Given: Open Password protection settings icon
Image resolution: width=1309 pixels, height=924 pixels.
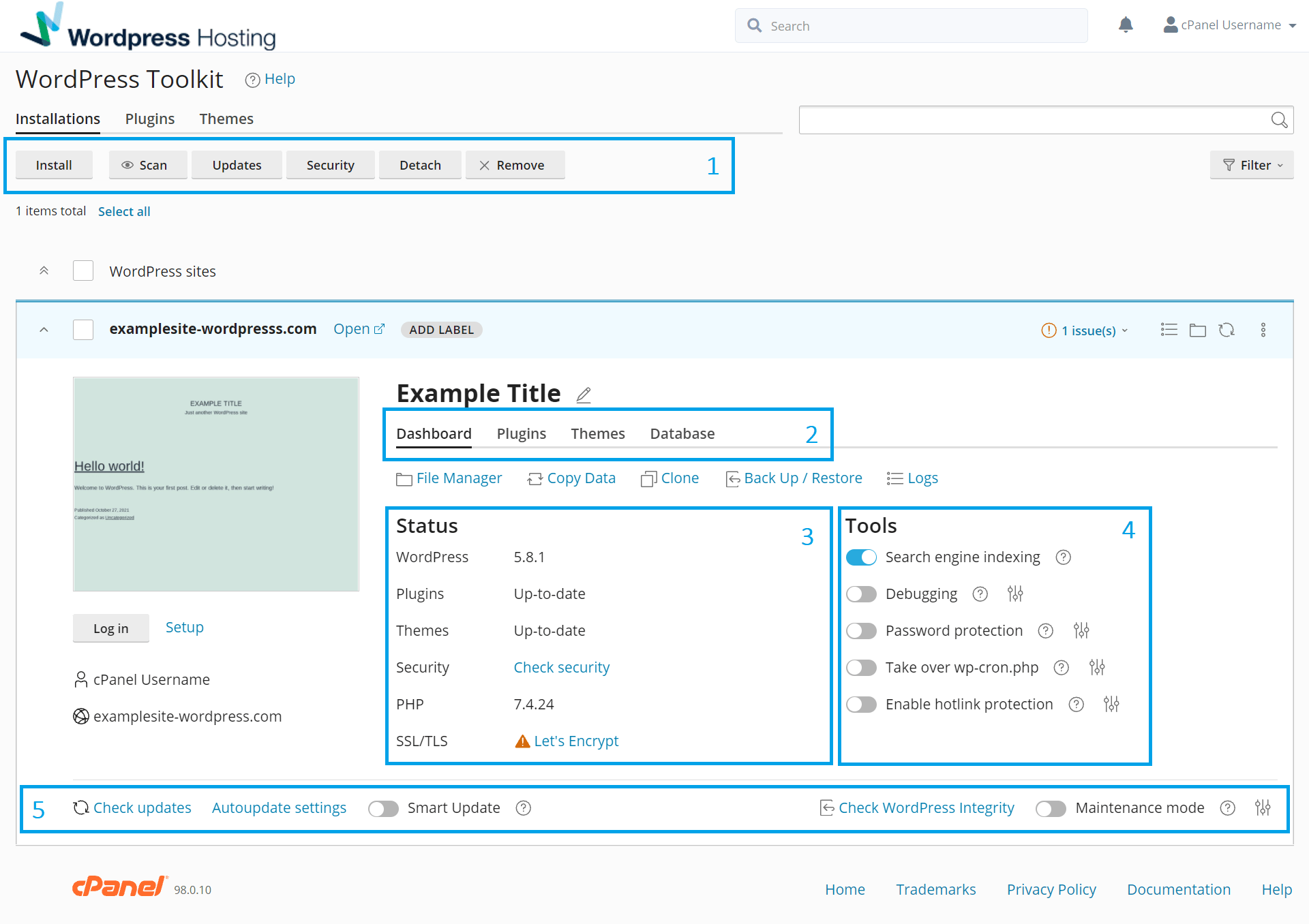Looking at the screenshot, I should pos(1081,631).
